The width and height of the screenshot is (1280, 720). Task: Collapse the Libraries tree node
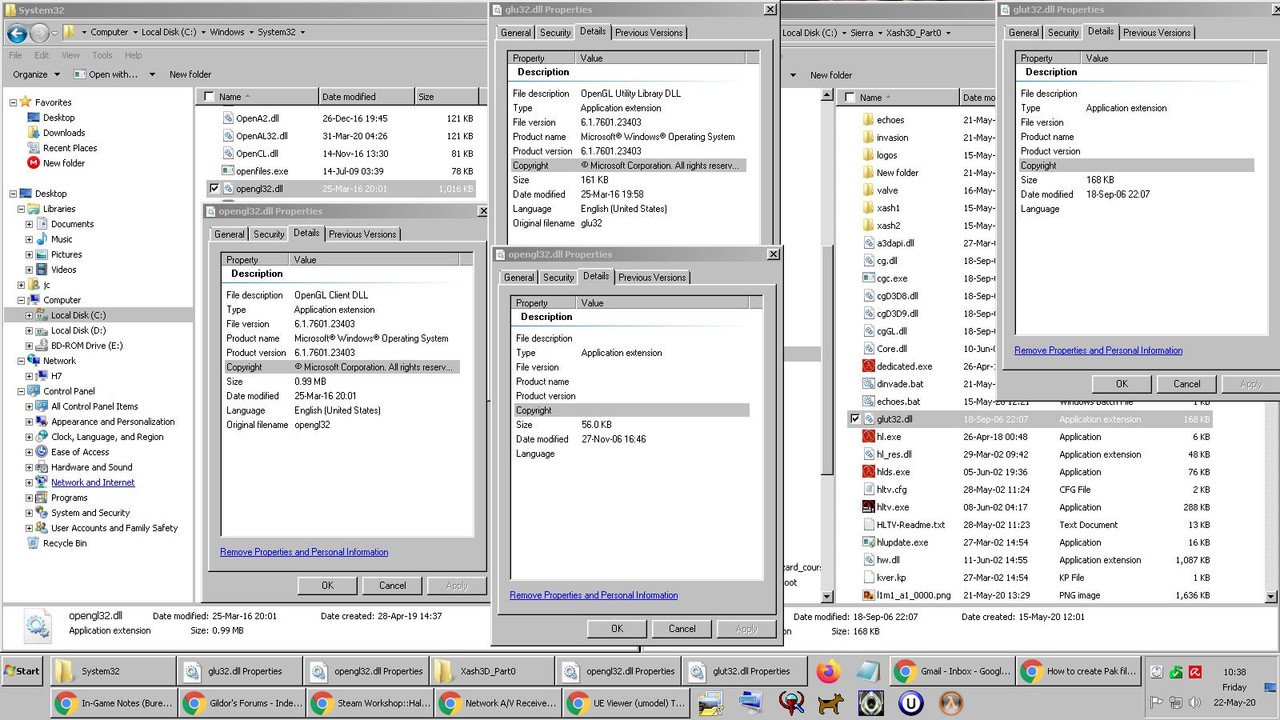point(21,209)
